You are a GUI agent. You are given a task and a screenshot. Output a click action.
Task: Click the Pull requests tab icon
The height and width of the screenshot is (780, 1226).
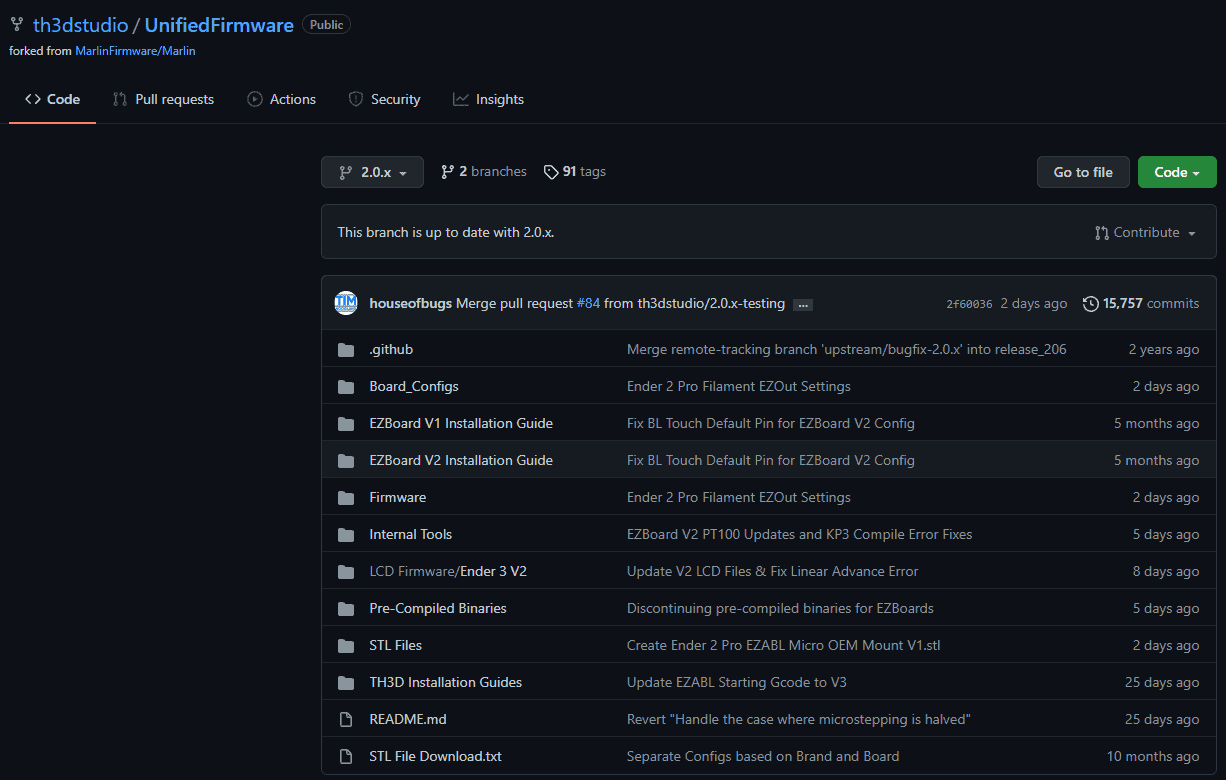[x=120, y=99]
